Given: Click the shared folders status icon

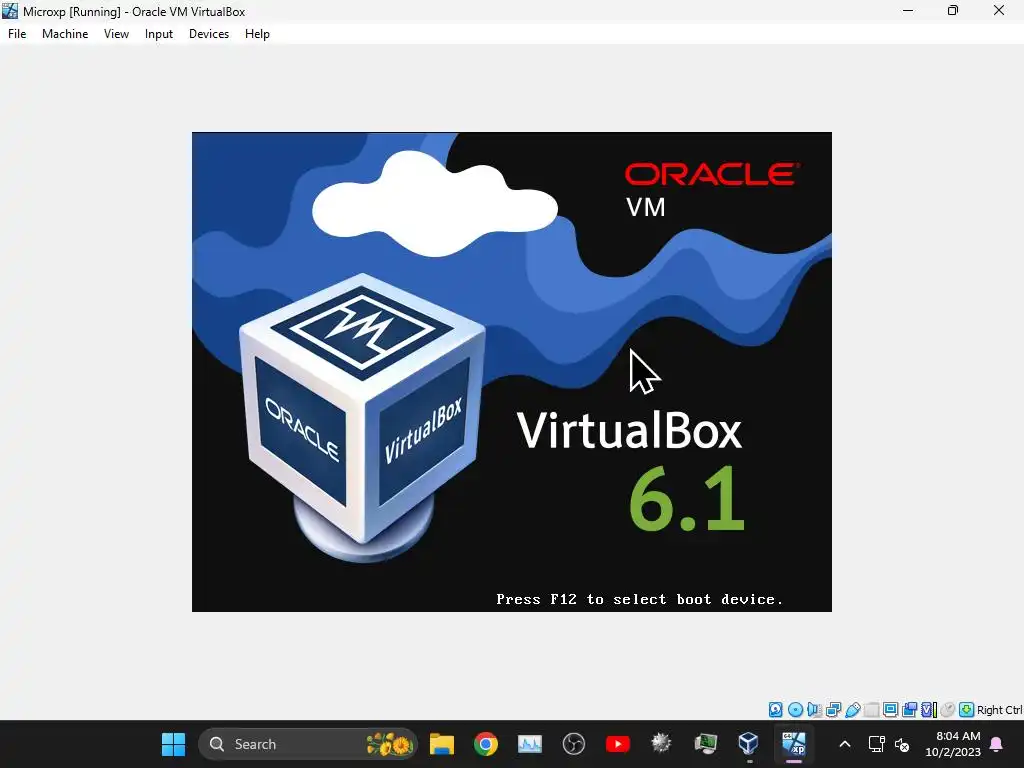Looking at the screenshot, I should click(872, 709).
